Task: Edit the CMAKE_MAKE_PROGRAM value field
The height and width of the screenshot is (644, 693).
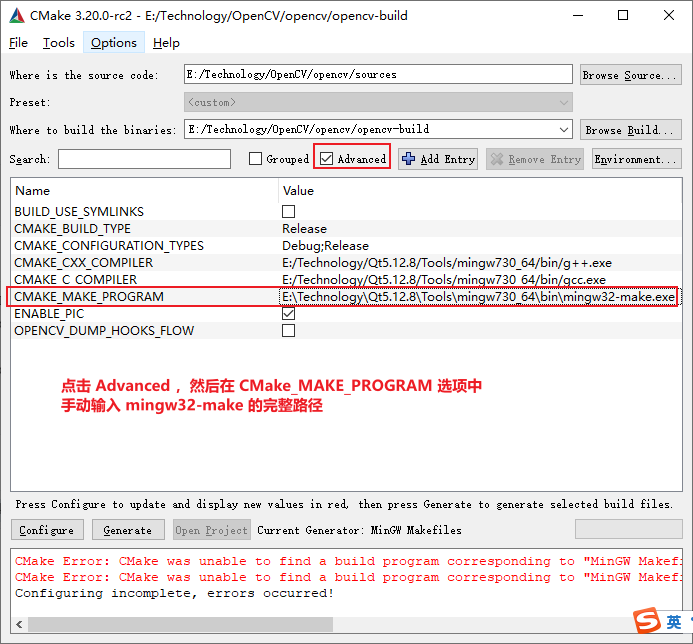Action: [479, 297]
